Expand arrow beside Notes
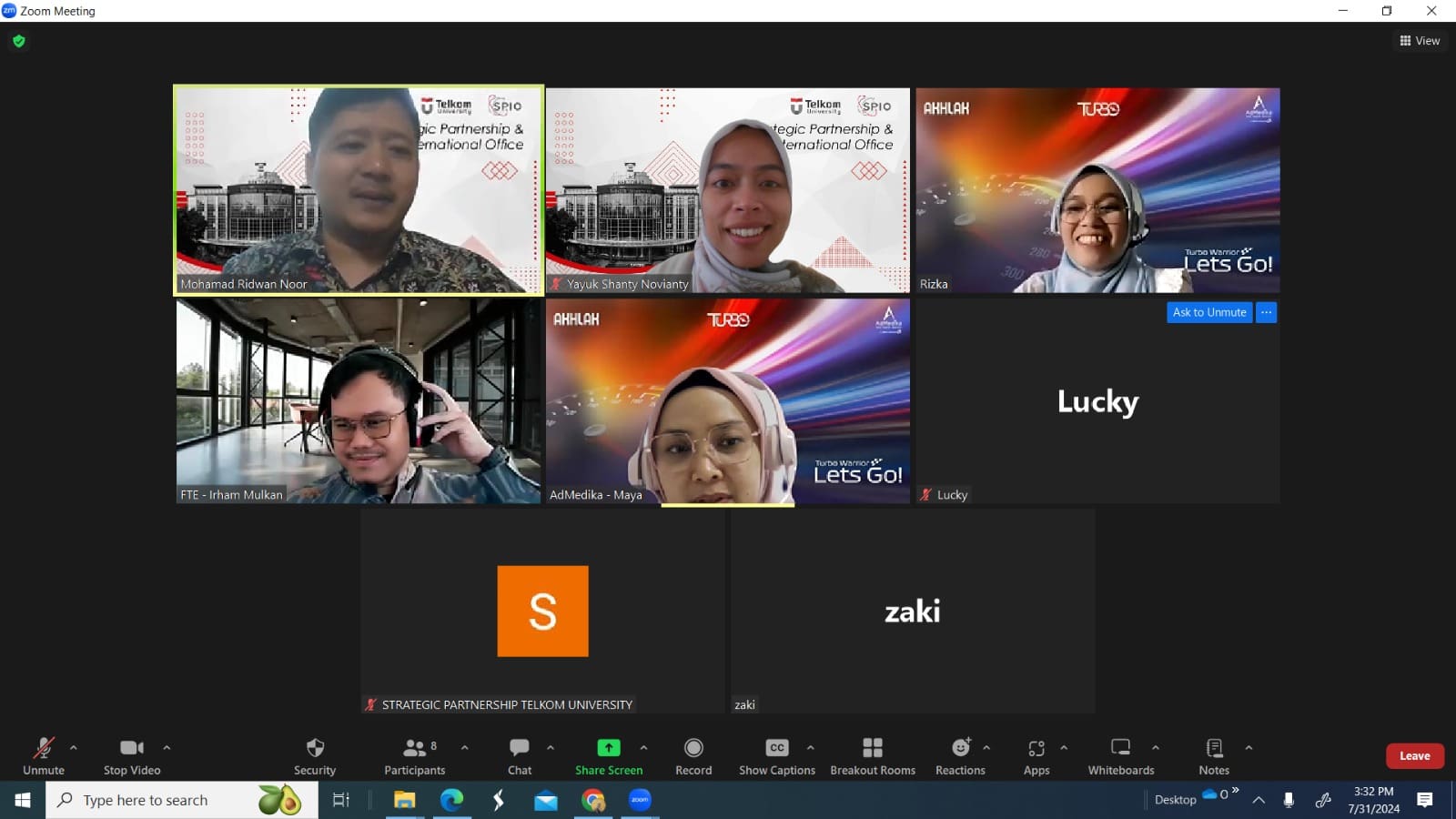The height and width of the screenshot is (819, 1456). 1249,748
